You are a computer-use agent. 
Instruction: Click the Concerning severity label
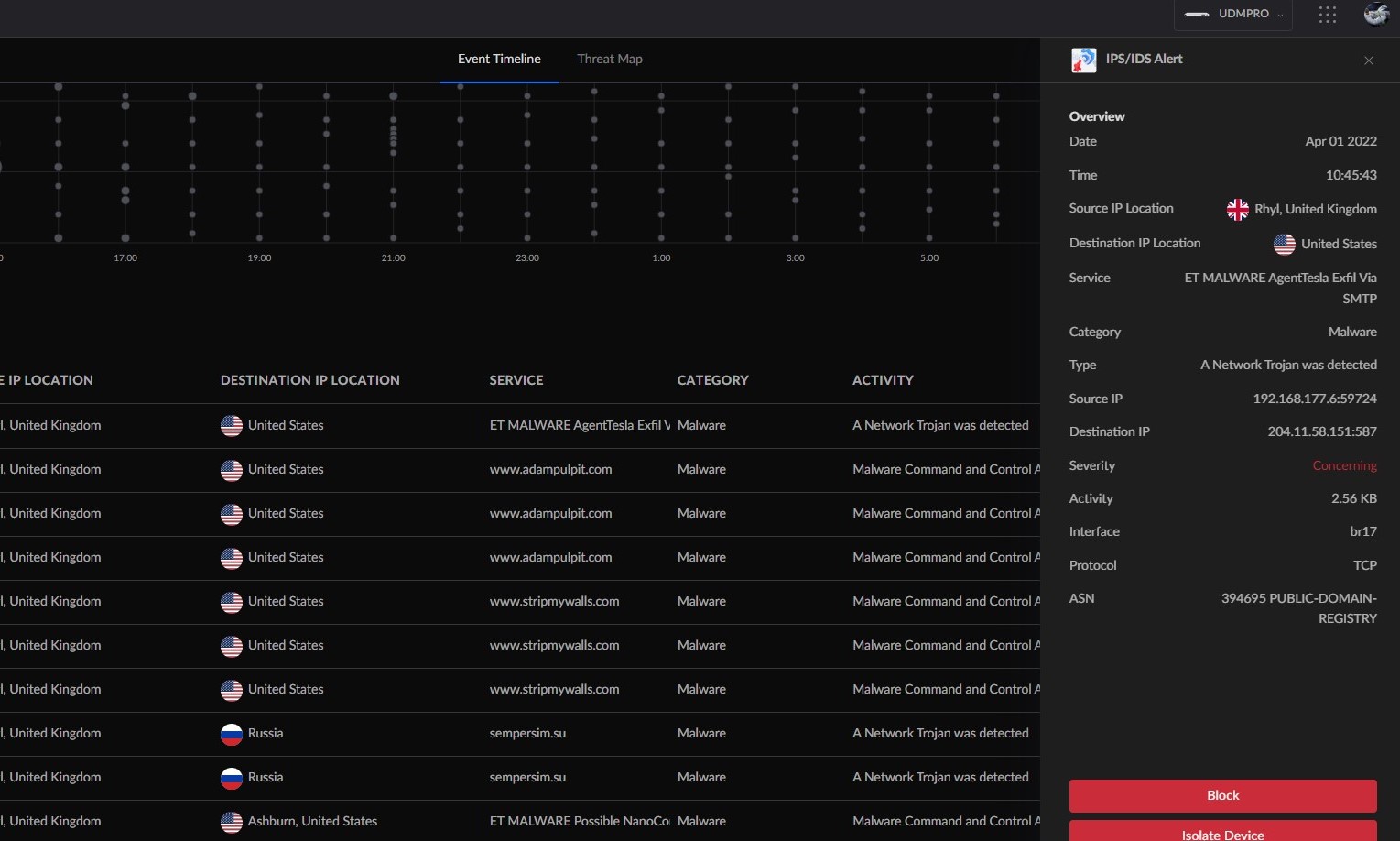click(1344, 465)
